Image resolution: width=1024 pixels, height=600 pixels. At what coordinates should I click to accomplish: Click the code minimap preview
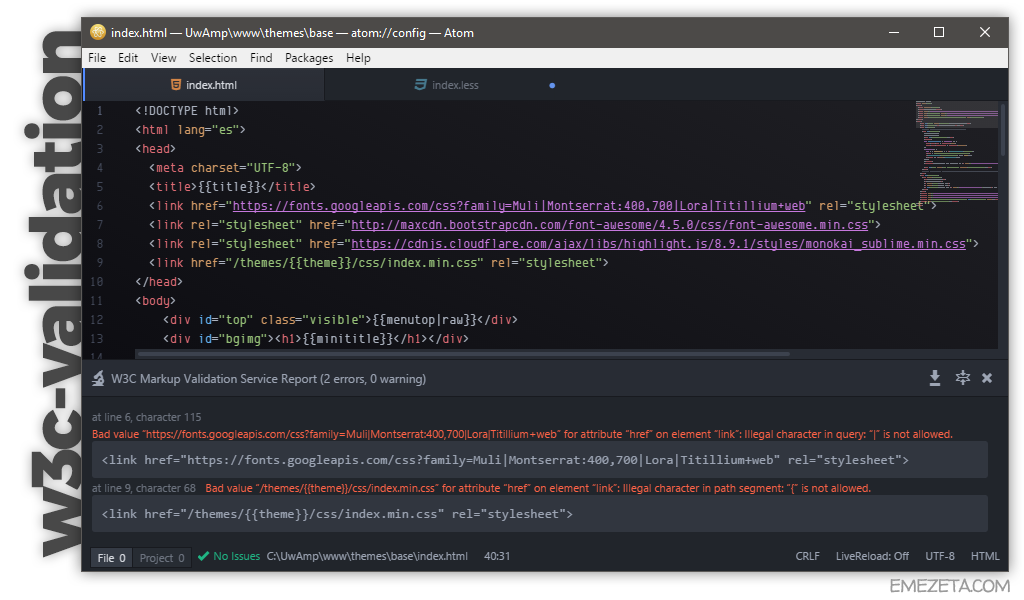tap(956, 151)
